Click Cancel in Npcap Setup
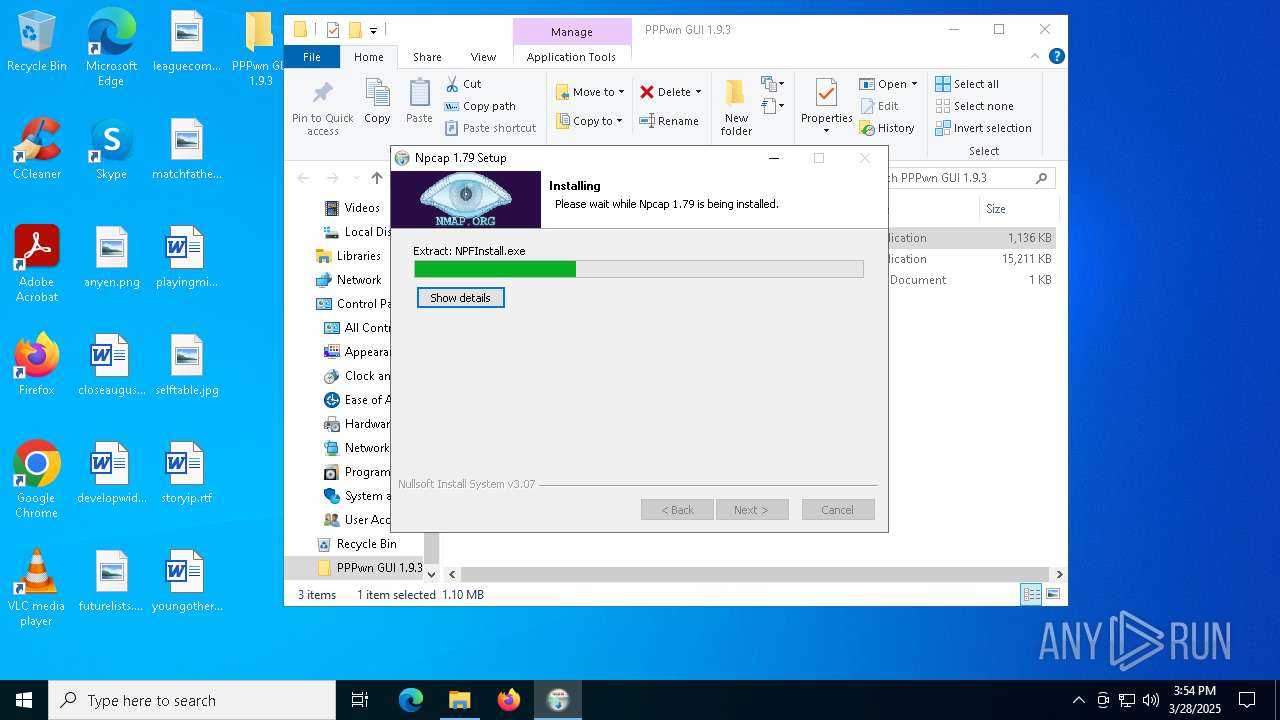1280x720 pixels. [x=838, y=510]
